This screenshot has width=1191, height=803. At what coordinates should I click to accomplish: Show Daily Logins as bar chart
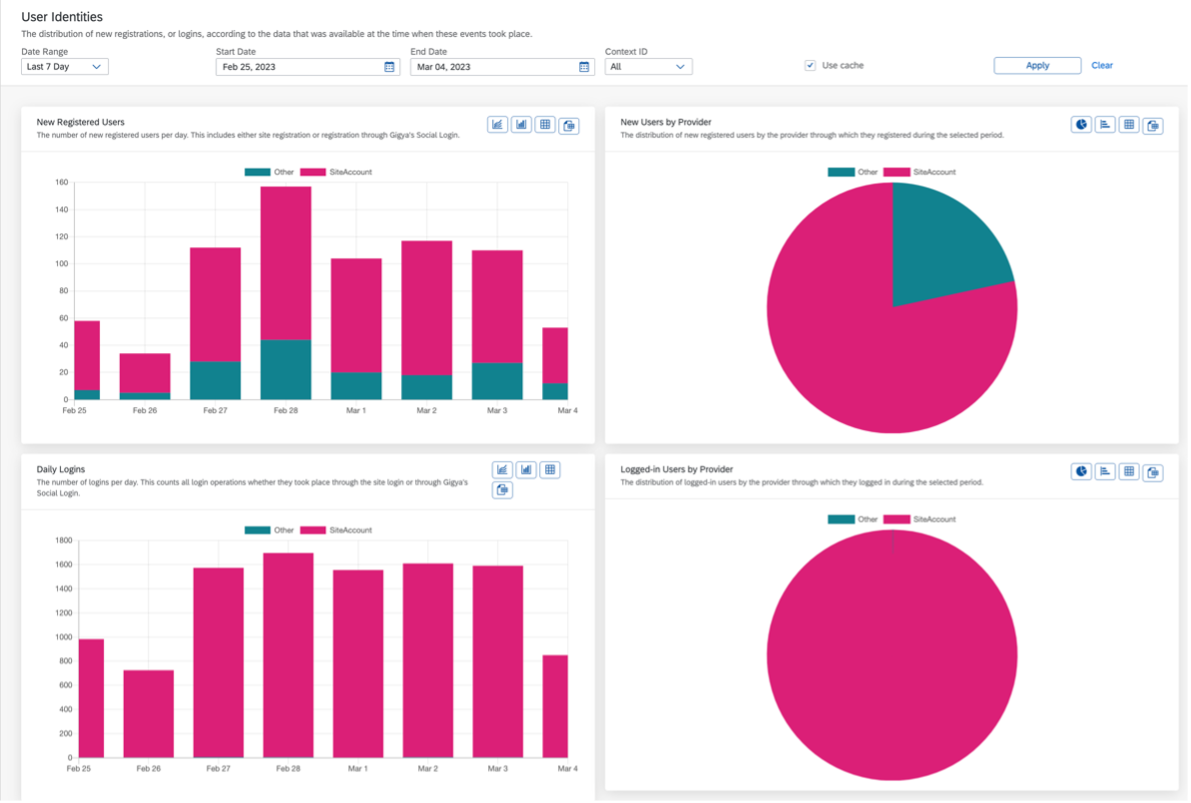[x=526, y=470]
